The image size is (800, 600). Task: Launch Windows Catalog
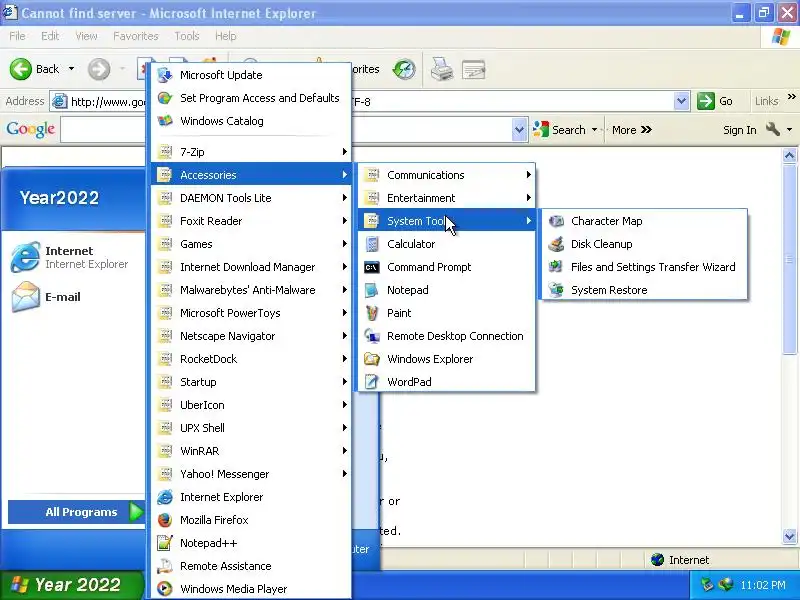click(x=251, y=121)
